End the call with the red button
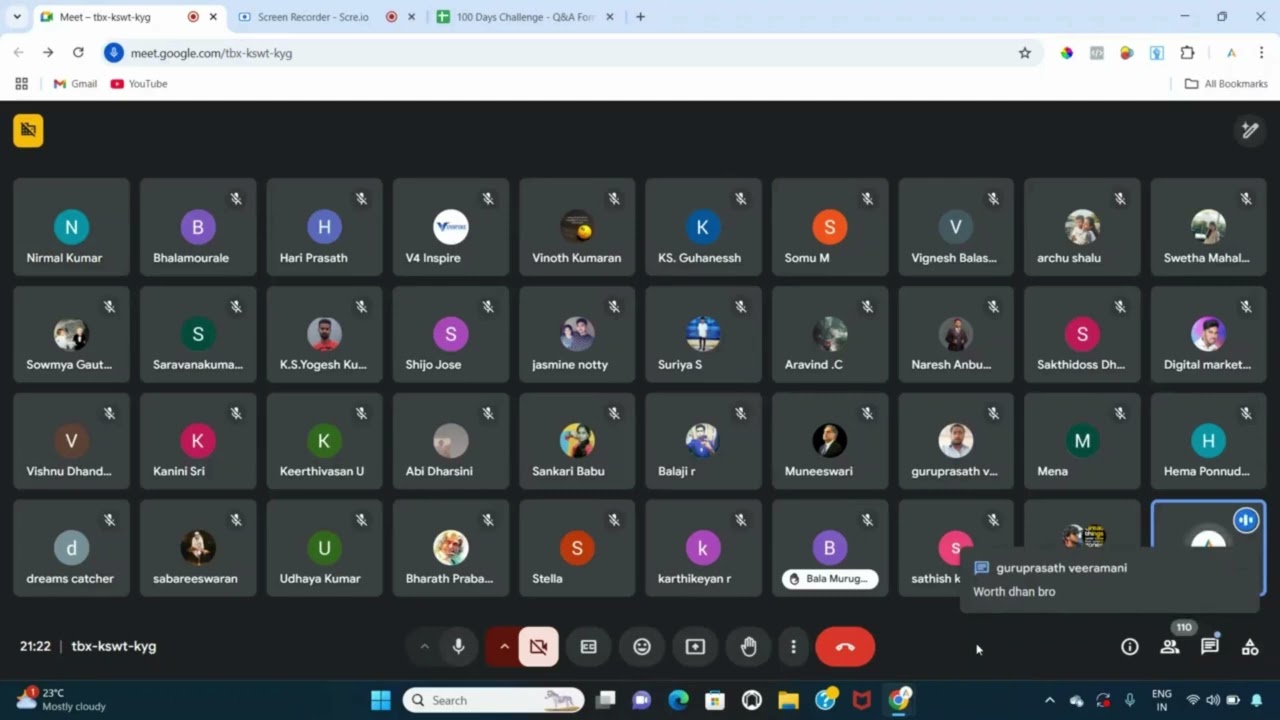 tap(845, 647)
